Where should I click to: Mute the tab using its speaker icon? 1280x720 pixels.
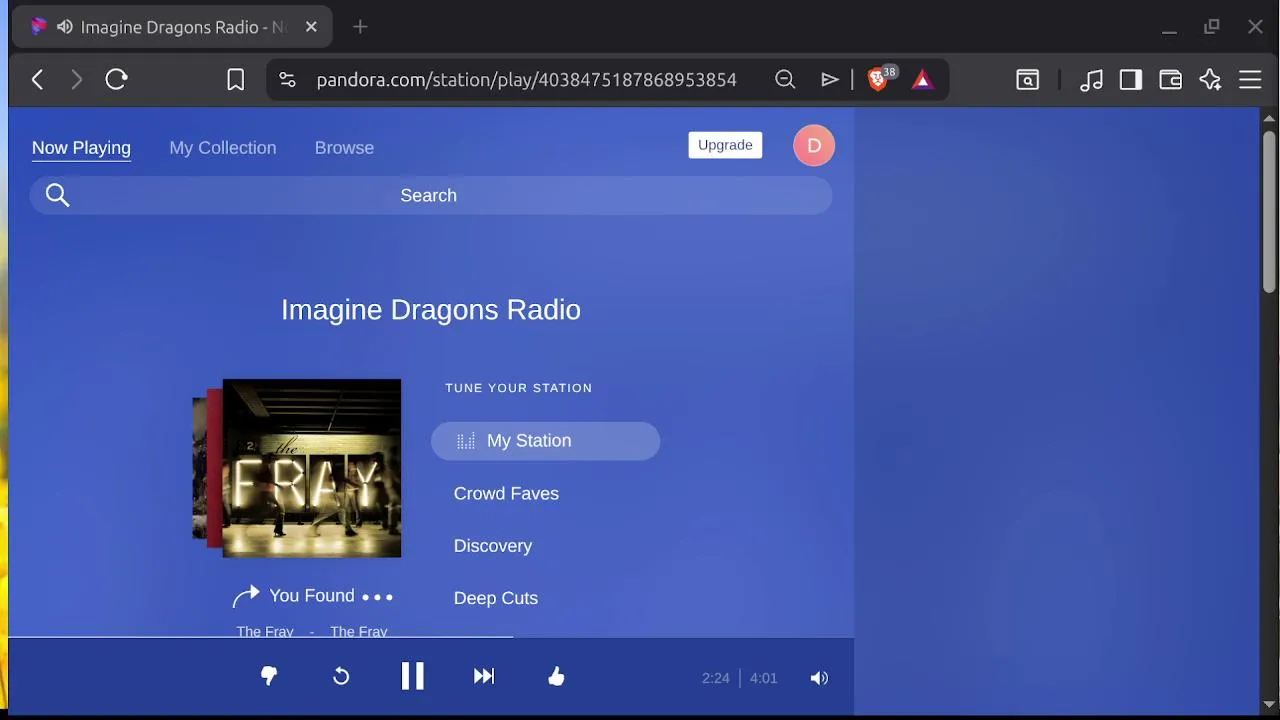(x=65, y=27)
